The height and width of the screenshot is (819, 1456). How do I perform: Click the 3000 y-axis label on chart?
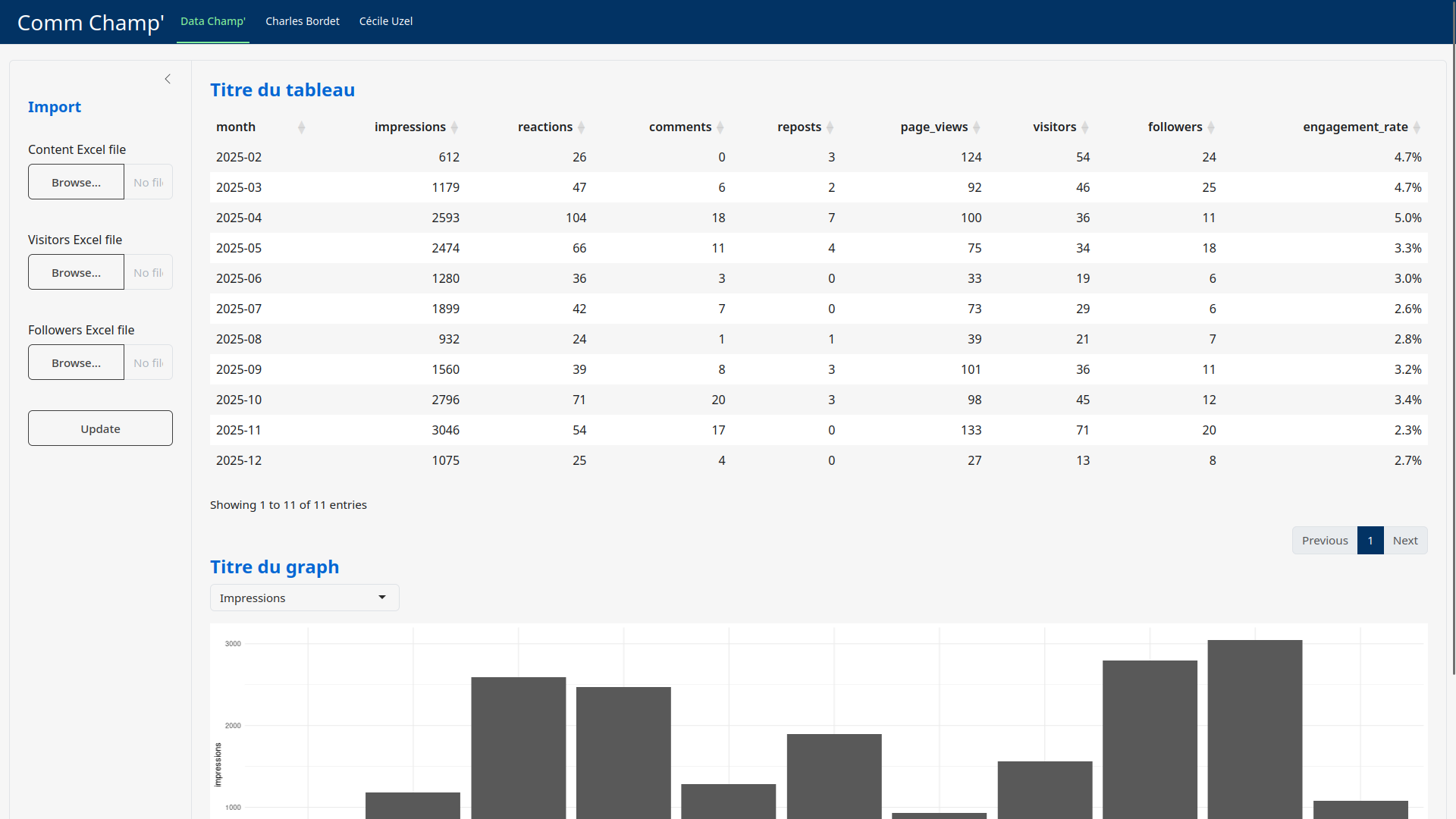click(233, 644)
